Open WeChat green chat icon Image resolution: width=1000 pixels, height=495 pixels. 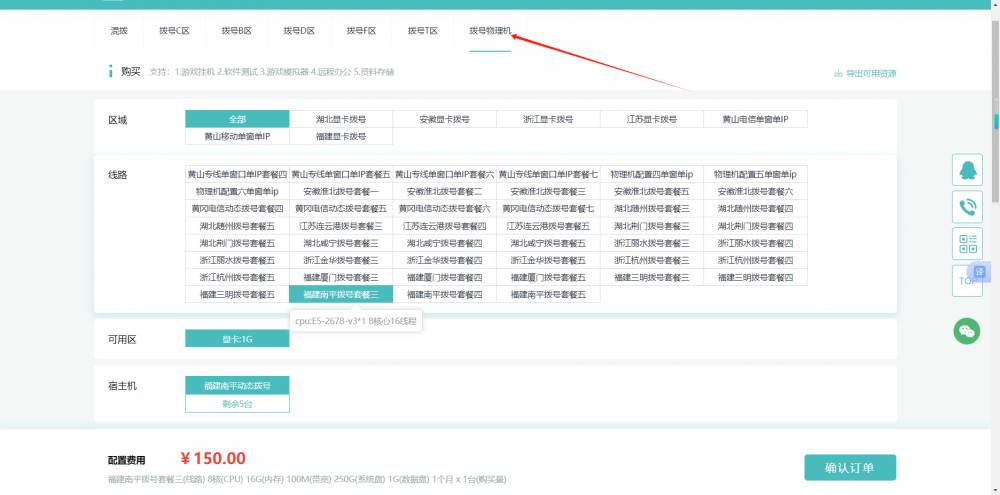(x=967, y=331)
